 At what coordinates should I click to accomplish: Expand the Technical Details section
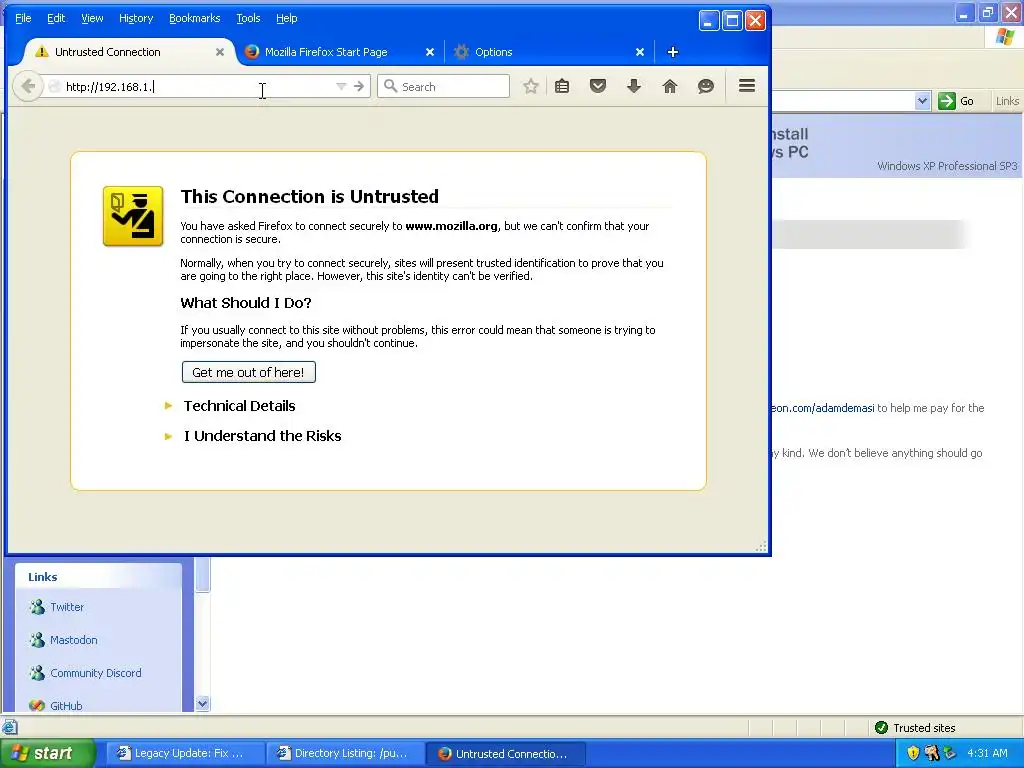point(239,406)
